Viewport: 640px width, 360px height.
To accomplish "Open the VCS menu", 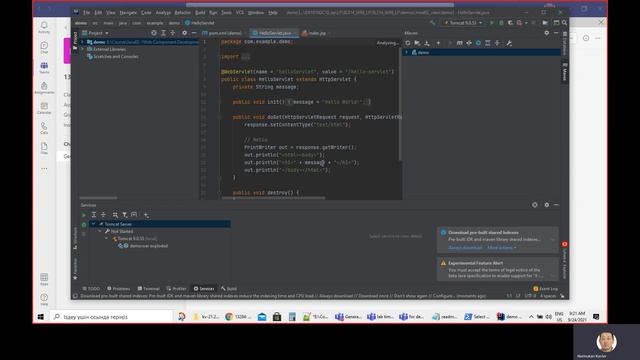I will point(240,13).
